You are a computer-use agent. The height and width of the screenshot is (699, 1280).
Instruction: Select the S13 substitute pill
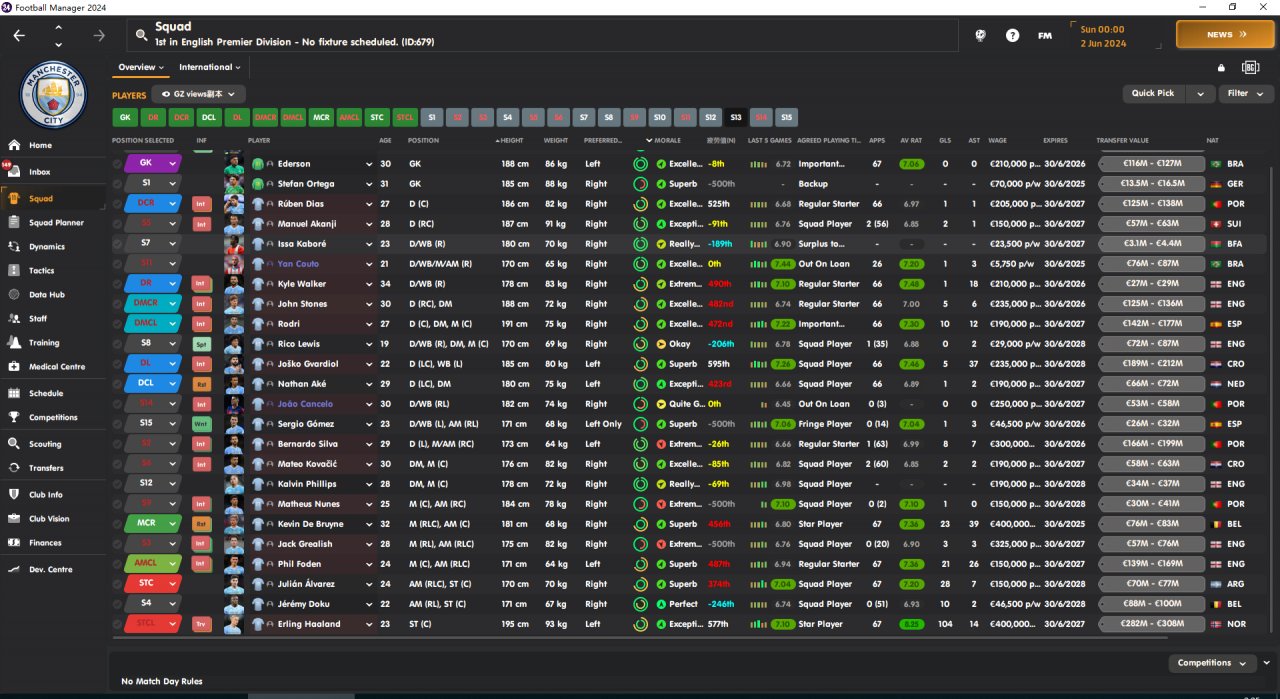(x=736, y=117)
